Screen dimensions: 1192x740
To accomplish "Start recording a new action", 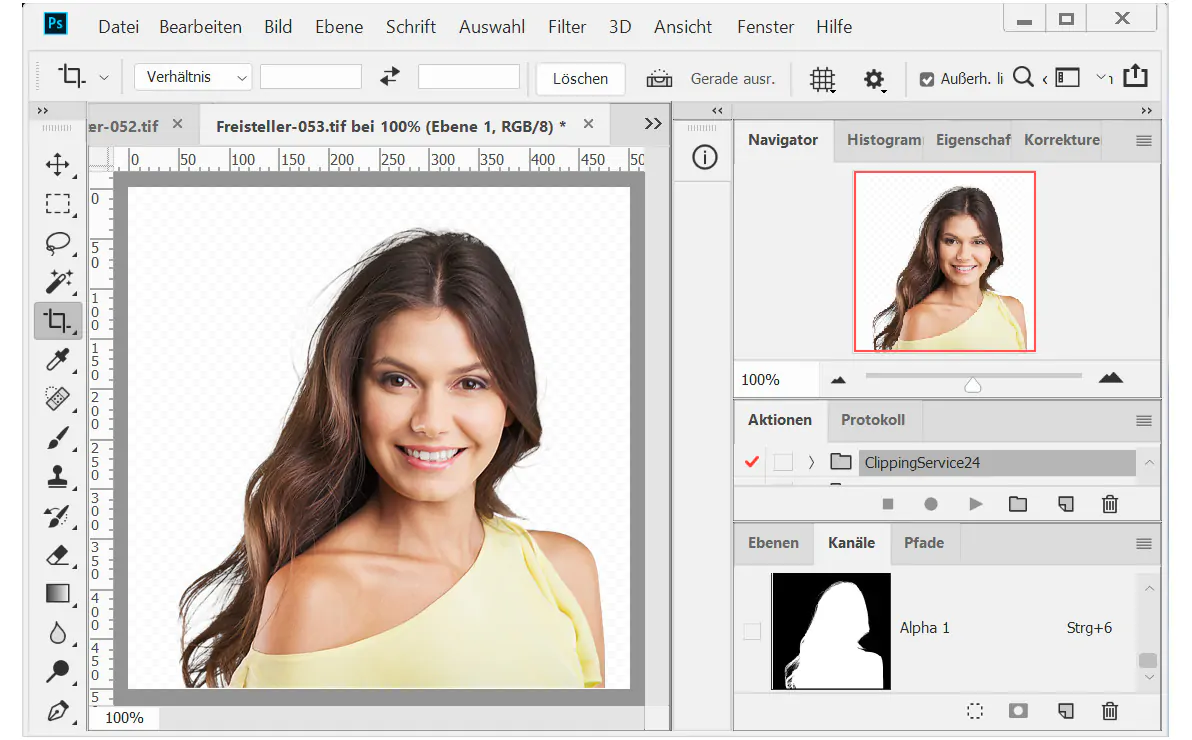I will click(x=931, y=504).
